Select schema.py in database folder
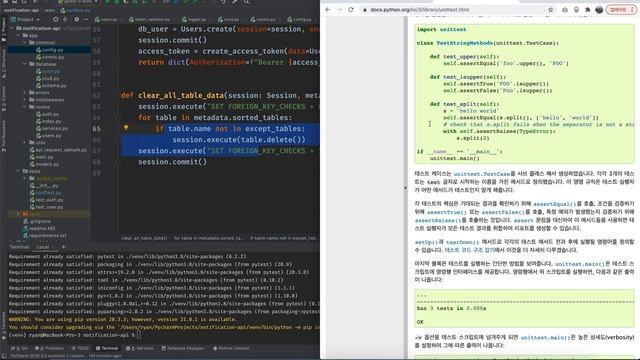Viewport: 640px width, 360px height. pos(51,86)
